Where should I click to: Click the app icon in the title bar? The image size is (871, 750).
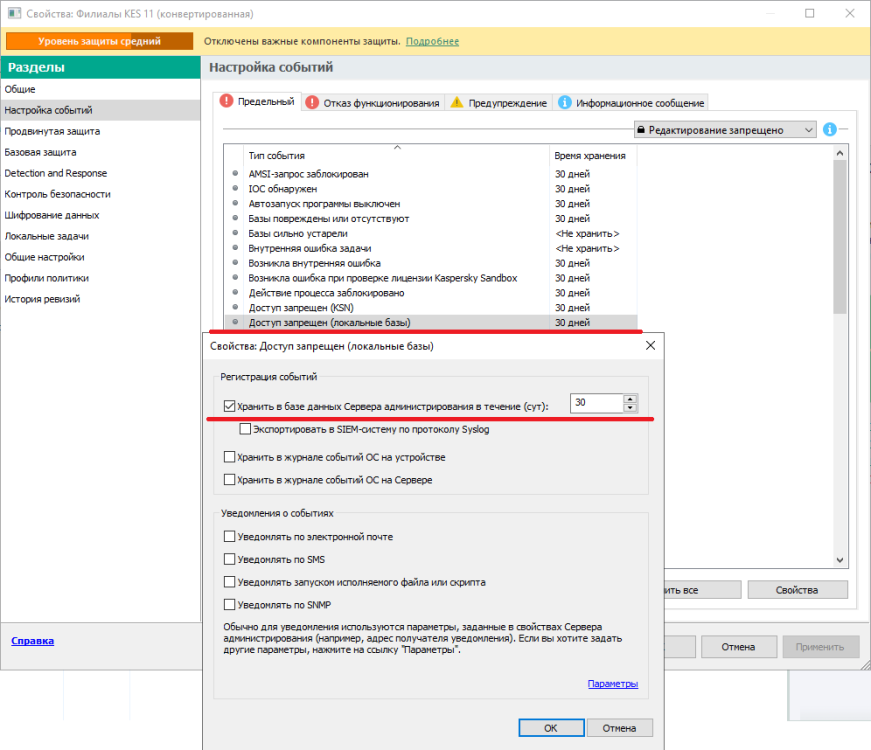pos(14,13)
